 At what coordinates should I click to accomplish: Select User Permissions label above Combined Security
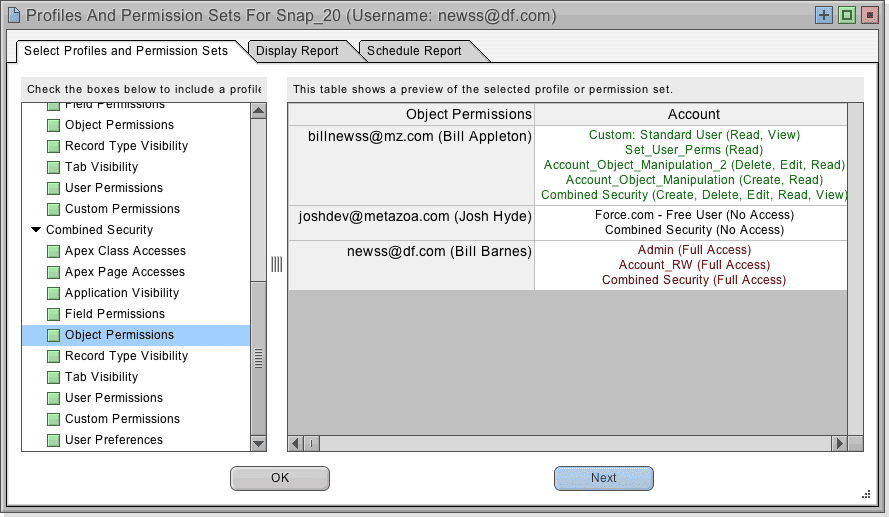pyautogui.click(x=114, y=188)
